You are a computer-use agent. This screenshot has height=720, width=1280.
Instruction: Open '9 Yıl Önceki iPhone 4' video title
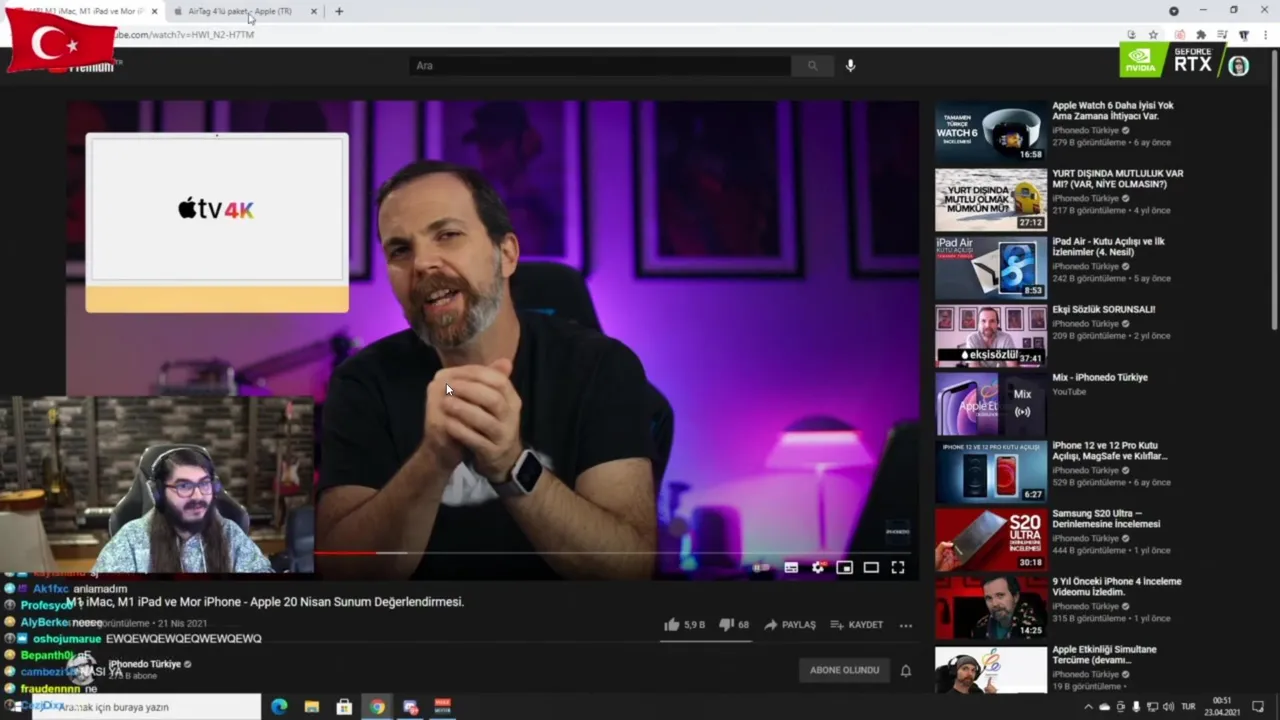[1116, 587]
